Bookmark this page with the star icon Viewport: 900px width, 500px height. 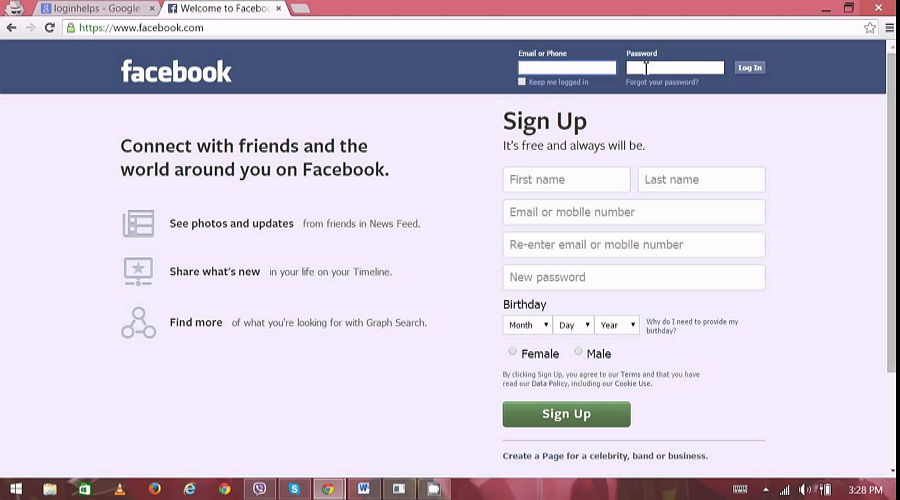click(870, 28)
